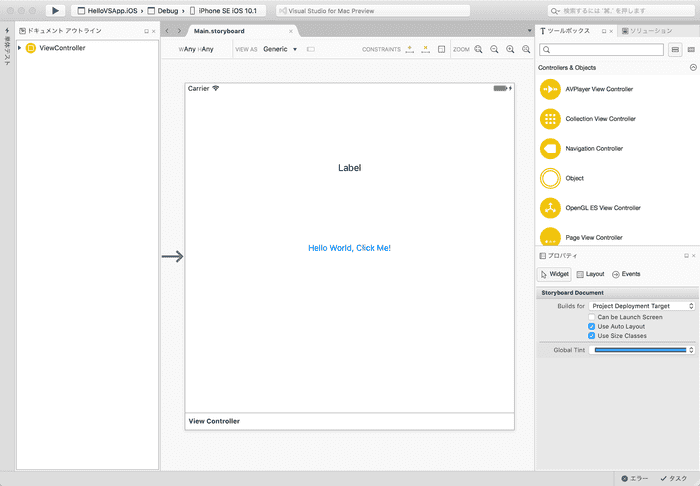Click the Object toolbox icon
Viewport: 700px width, 486px height.
[550, 178]
